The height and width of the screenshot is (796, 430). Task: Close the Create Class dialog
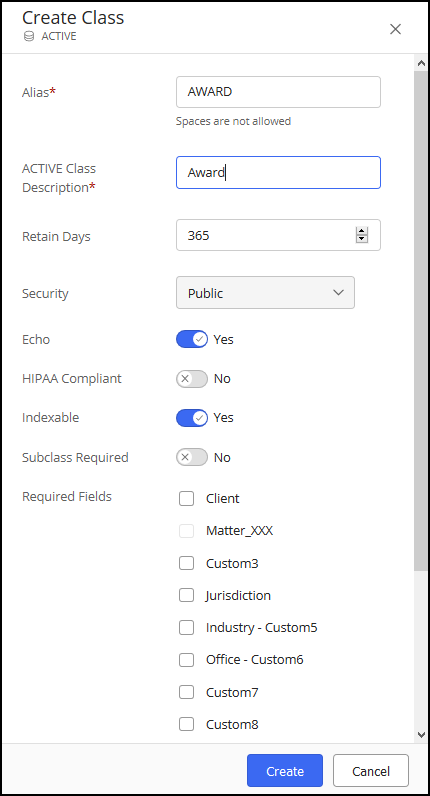(x=395, y=29)
